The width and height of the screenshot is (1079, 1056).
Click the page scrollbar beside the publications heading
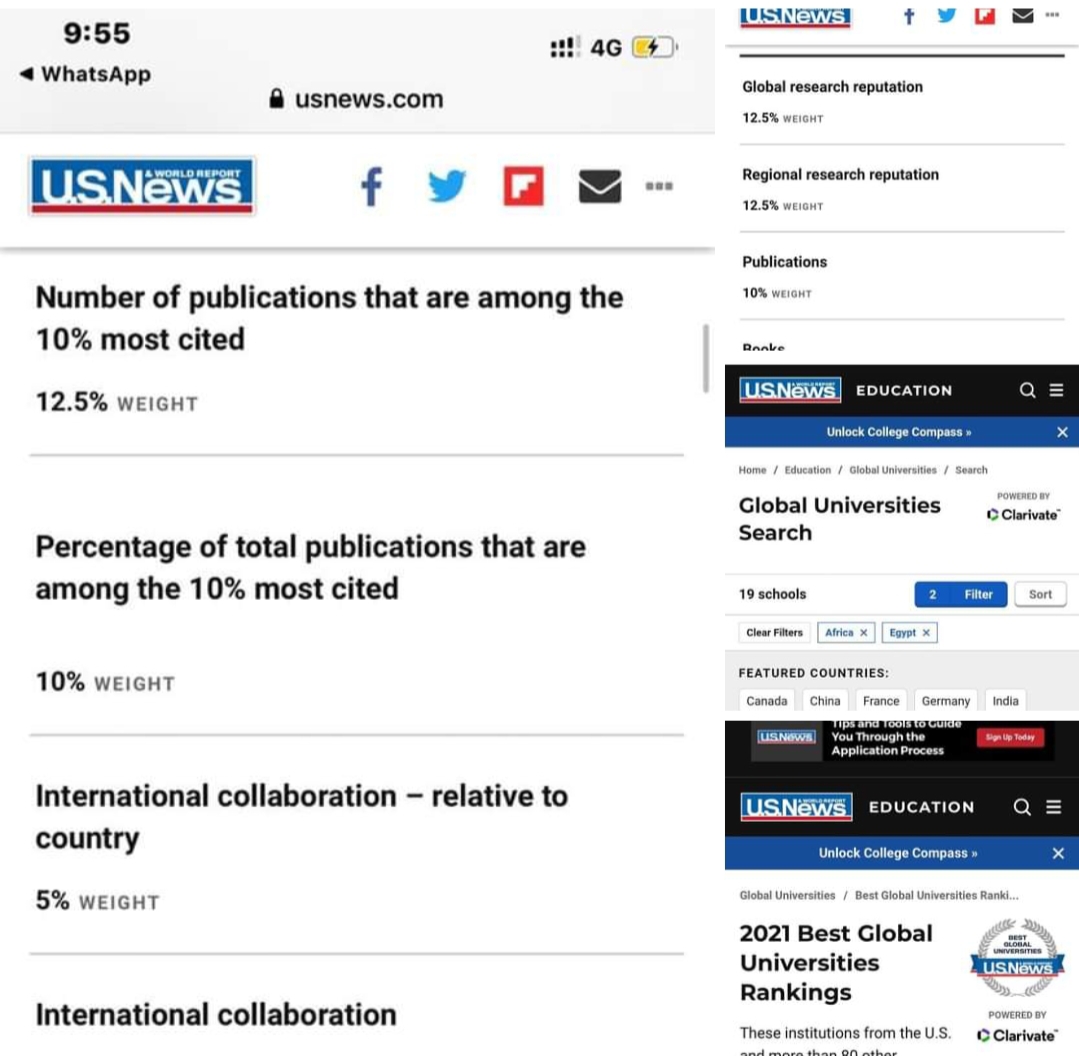pos(706,357)
